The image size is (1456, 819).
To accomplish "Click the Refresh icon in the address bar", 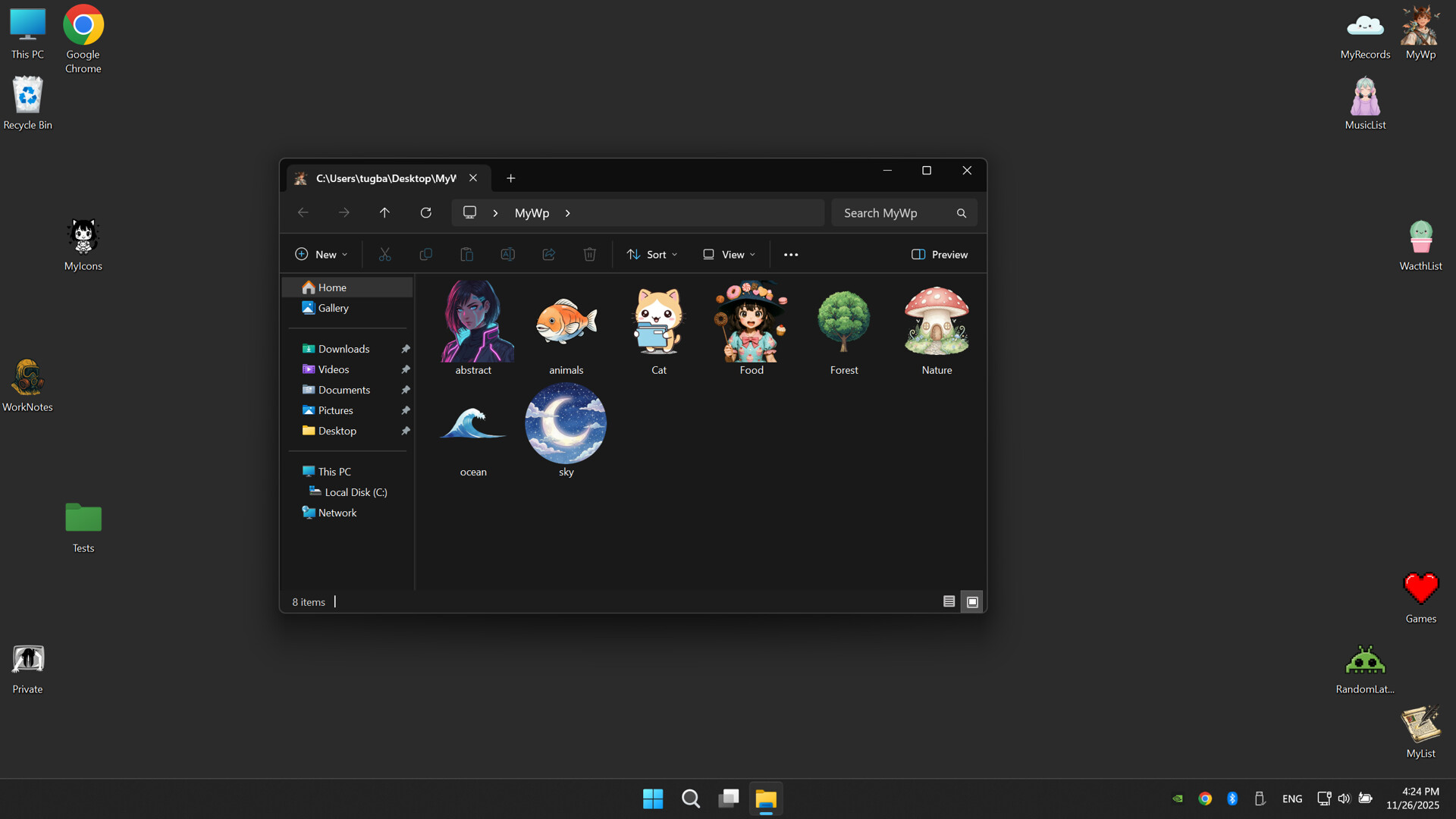I will (425, 212).
